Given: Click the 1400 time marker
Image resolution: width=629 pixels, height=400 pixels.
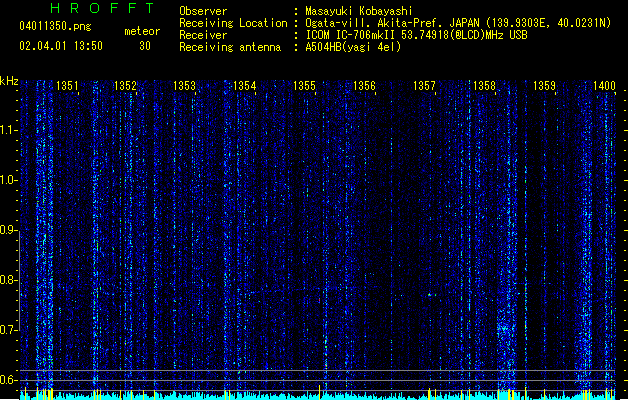Looking at the screenshot, I should click(604, 86).
